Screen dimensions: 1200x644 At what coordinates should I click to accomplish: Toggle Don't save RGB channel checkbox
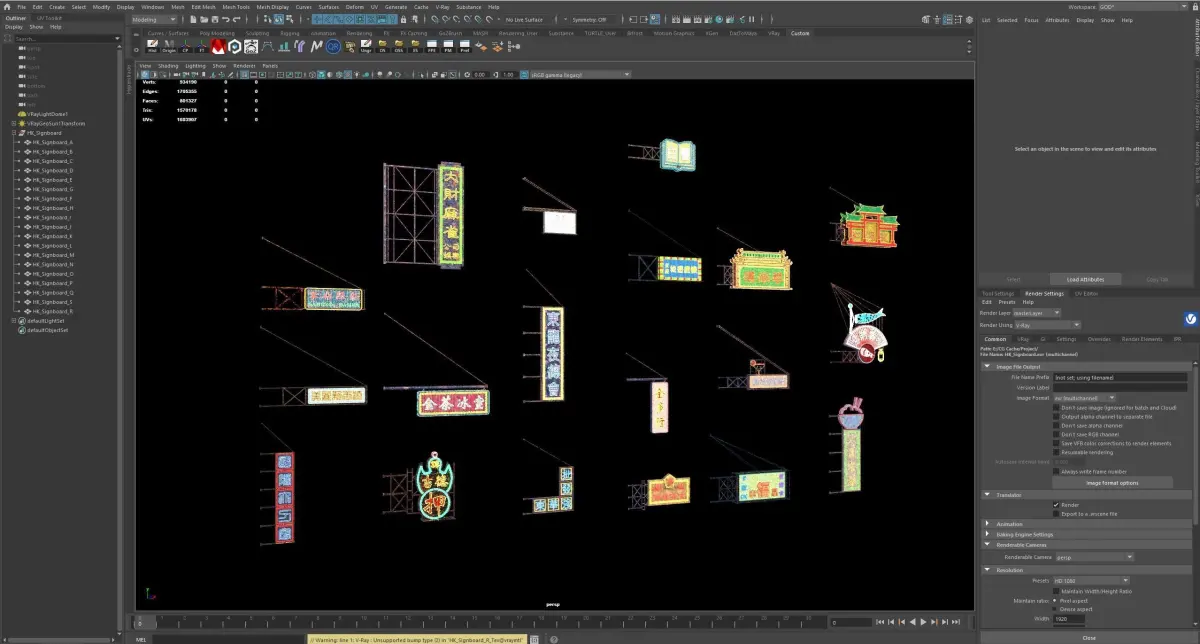[x=1056, y=435]
